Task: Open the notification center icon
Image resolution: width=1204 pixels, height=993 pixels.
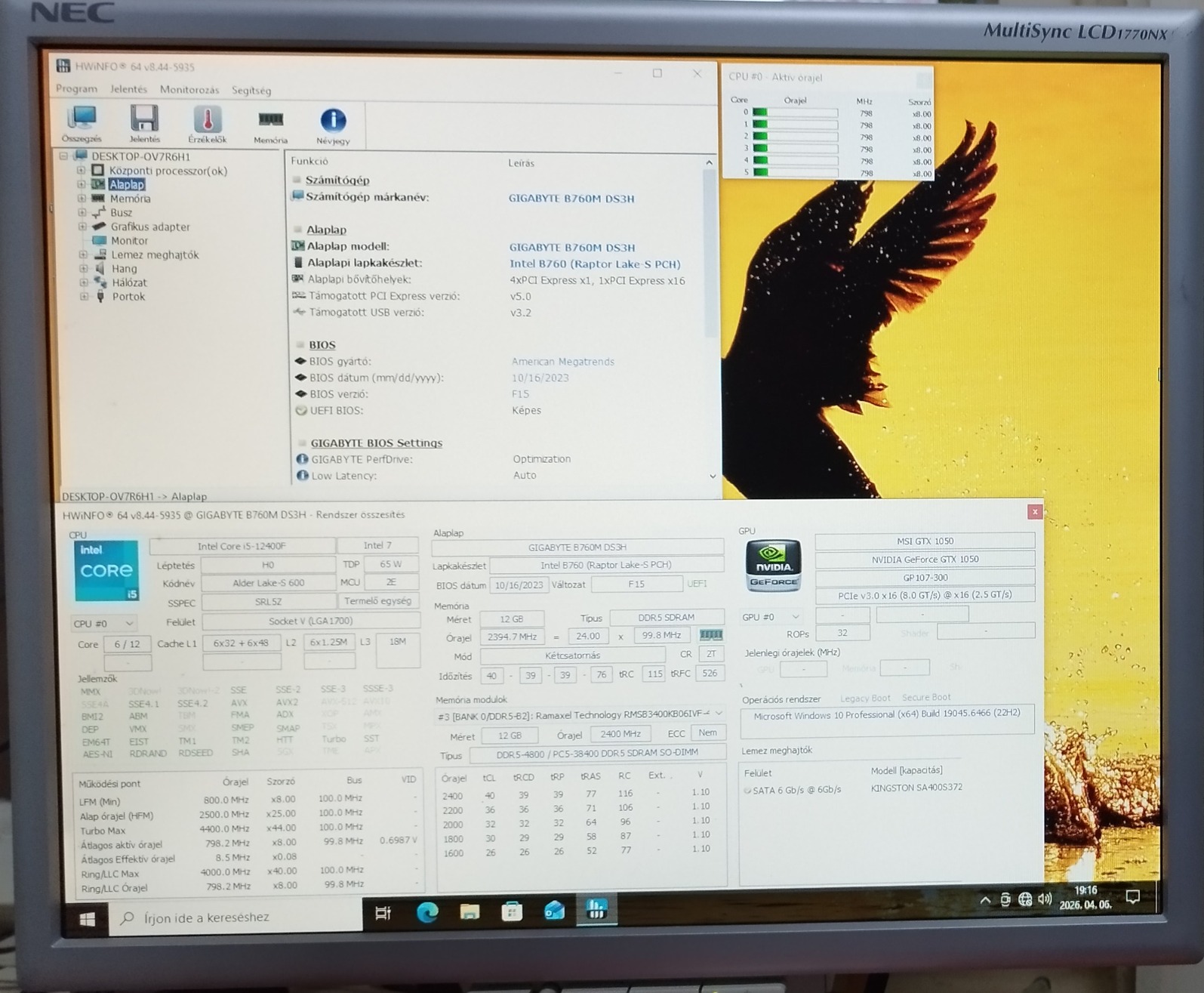Action: click(x=1132, y=896)
